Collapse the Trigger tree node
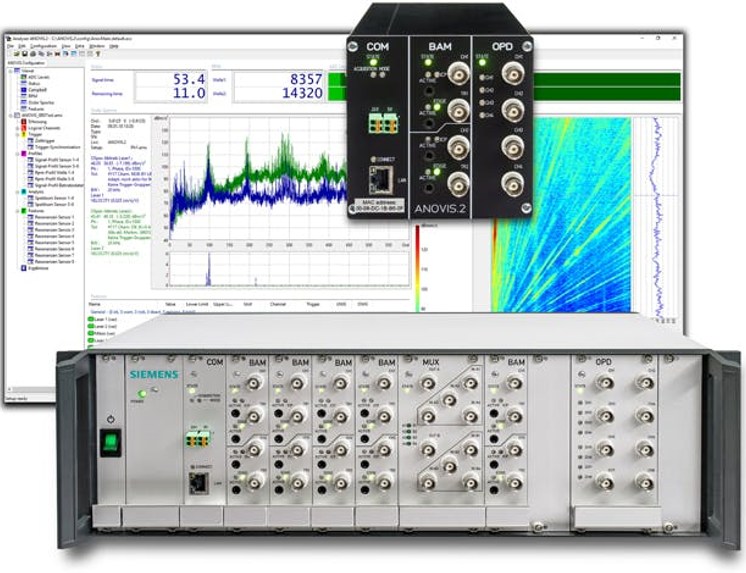The image size is (746, 573). point(18,134)
